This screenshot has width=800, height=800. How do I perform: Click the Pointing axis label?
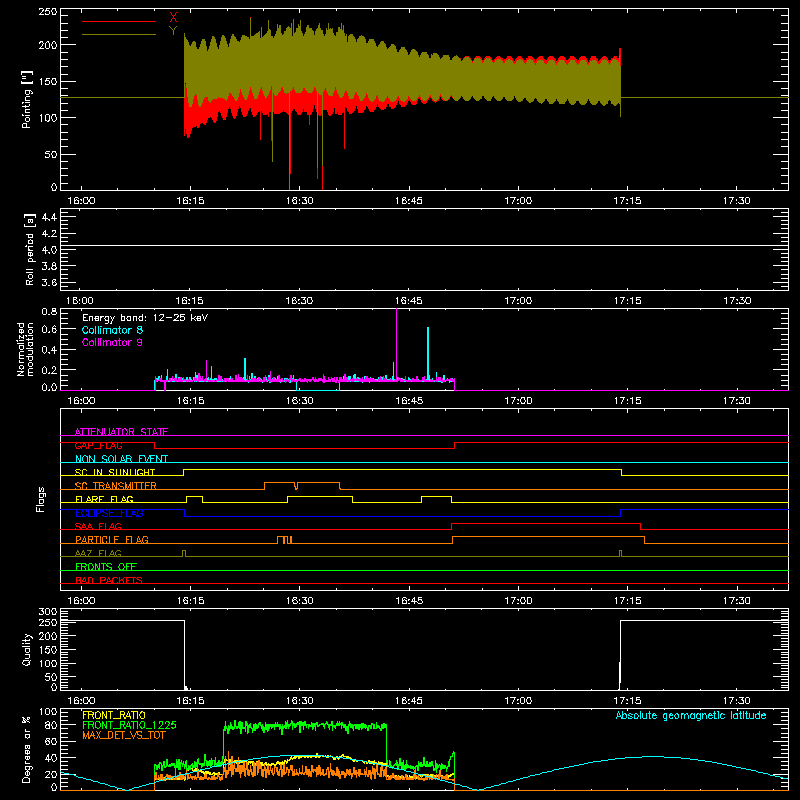coord(27,99)
